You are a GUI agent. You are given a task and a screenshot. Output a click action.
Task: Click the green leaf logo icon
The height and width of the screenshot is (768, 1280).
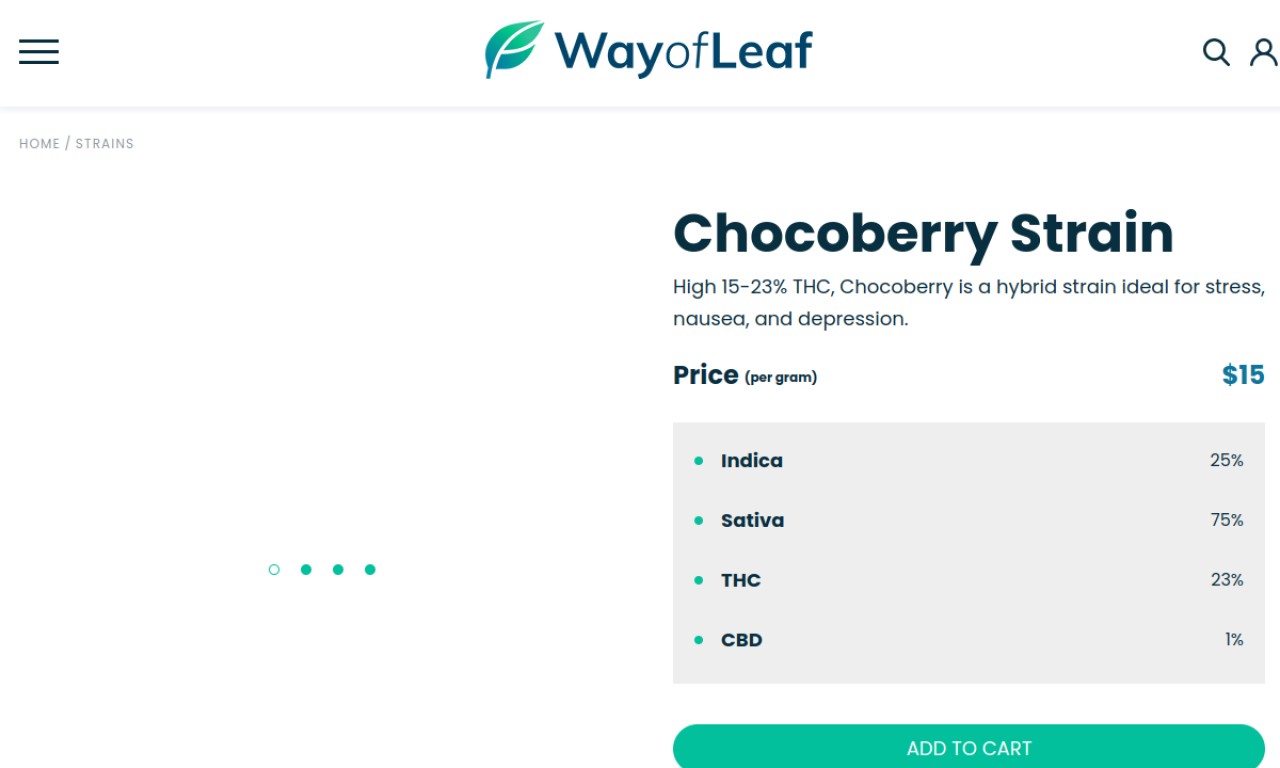(x=514, y=49)
